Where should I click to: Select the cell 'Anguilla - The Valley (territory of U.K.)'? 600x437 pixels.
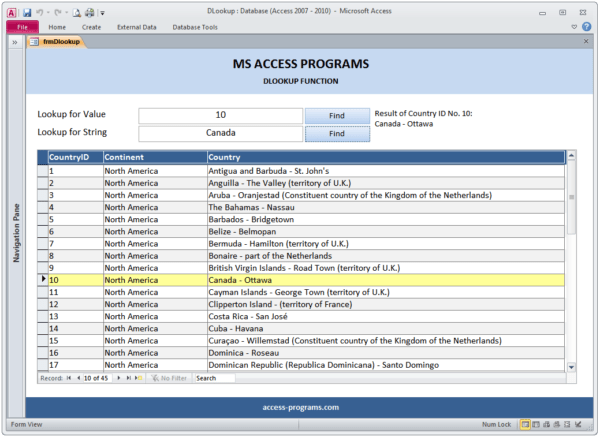(x=386, y=183)
